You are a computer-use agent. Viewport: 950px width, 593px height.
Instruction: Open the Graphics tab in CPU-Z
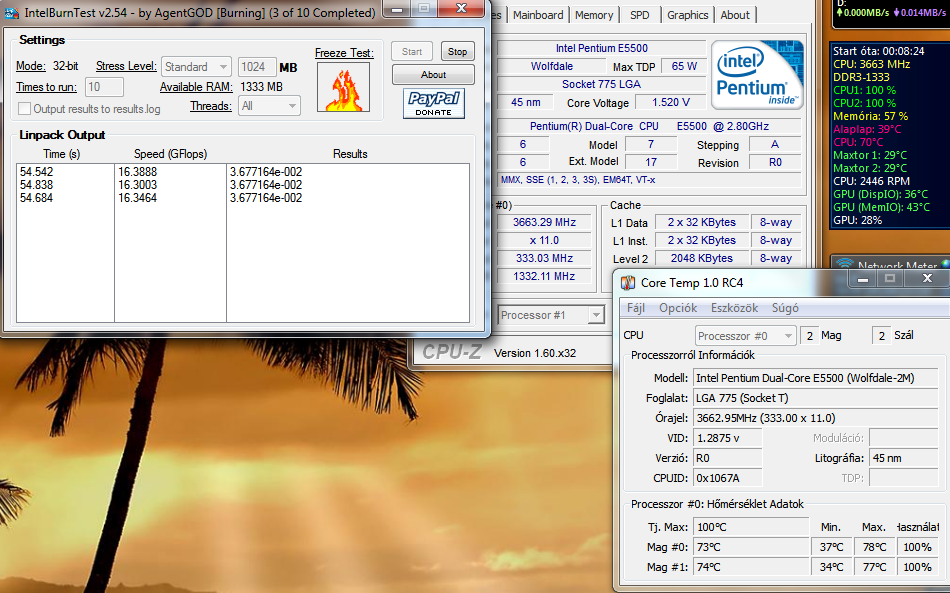pyautogui.click(x=688, y=15)
